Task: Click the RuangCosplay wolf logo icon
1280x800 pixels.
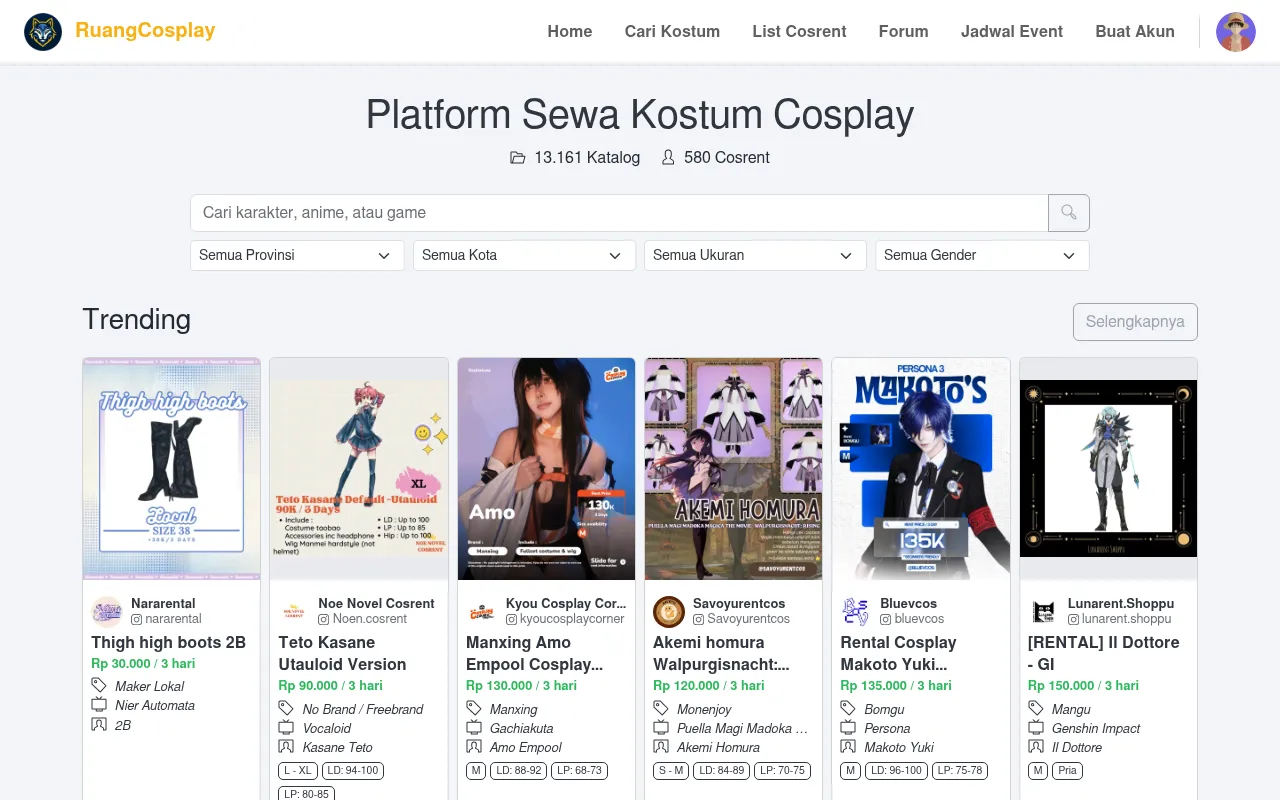Action: point(43,32)
